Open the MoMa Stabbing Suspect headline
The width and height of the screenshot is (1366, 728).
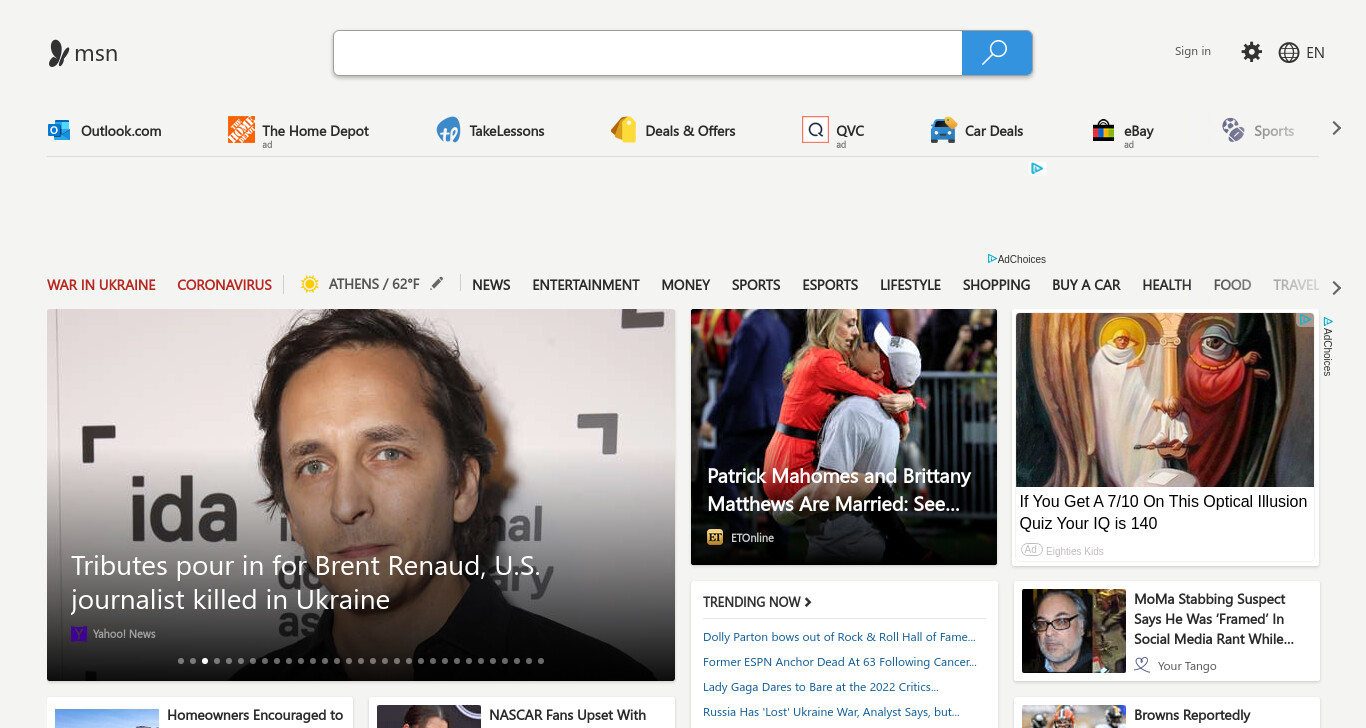pos(1213,619)
